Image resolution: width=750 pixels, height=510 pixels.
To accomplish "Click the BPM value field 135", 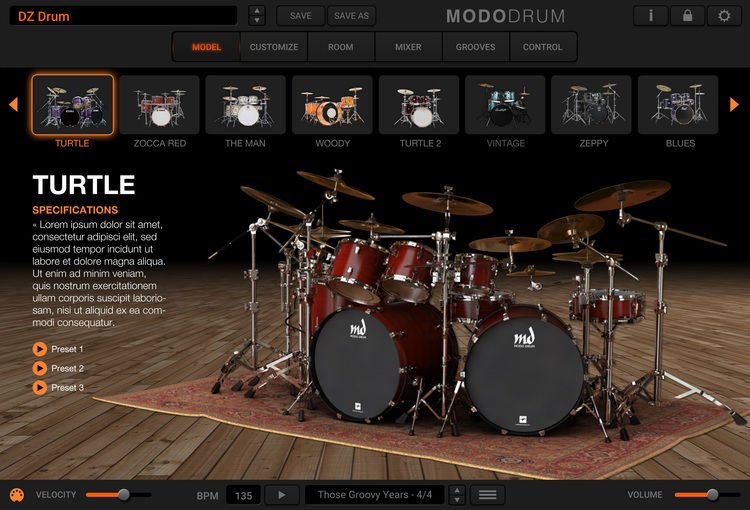I will [x=243, y=495].
